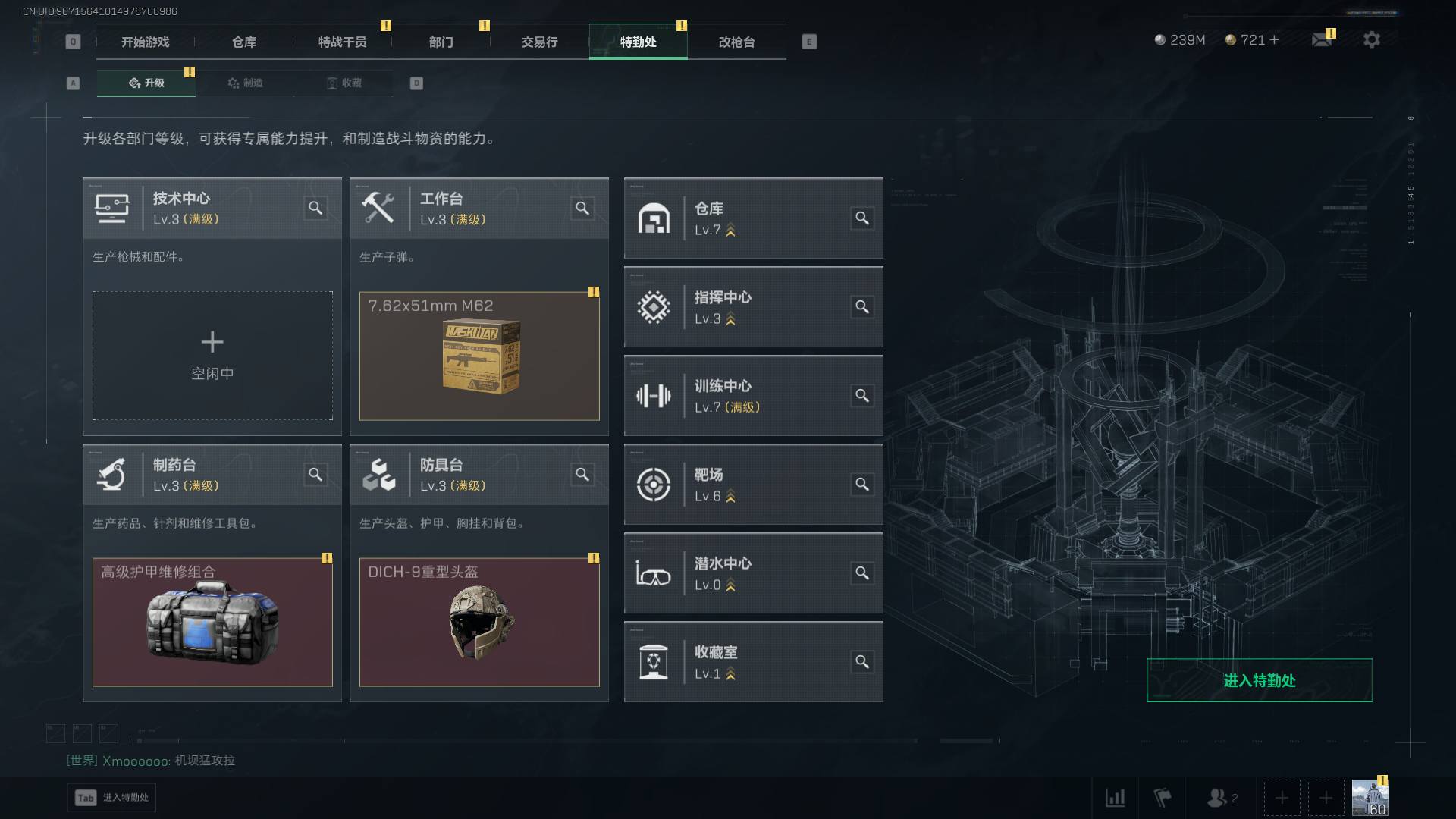The image size is (1456, 819).
Task: Switch to the 制造 sub-tab
Action: coord(245,83)
